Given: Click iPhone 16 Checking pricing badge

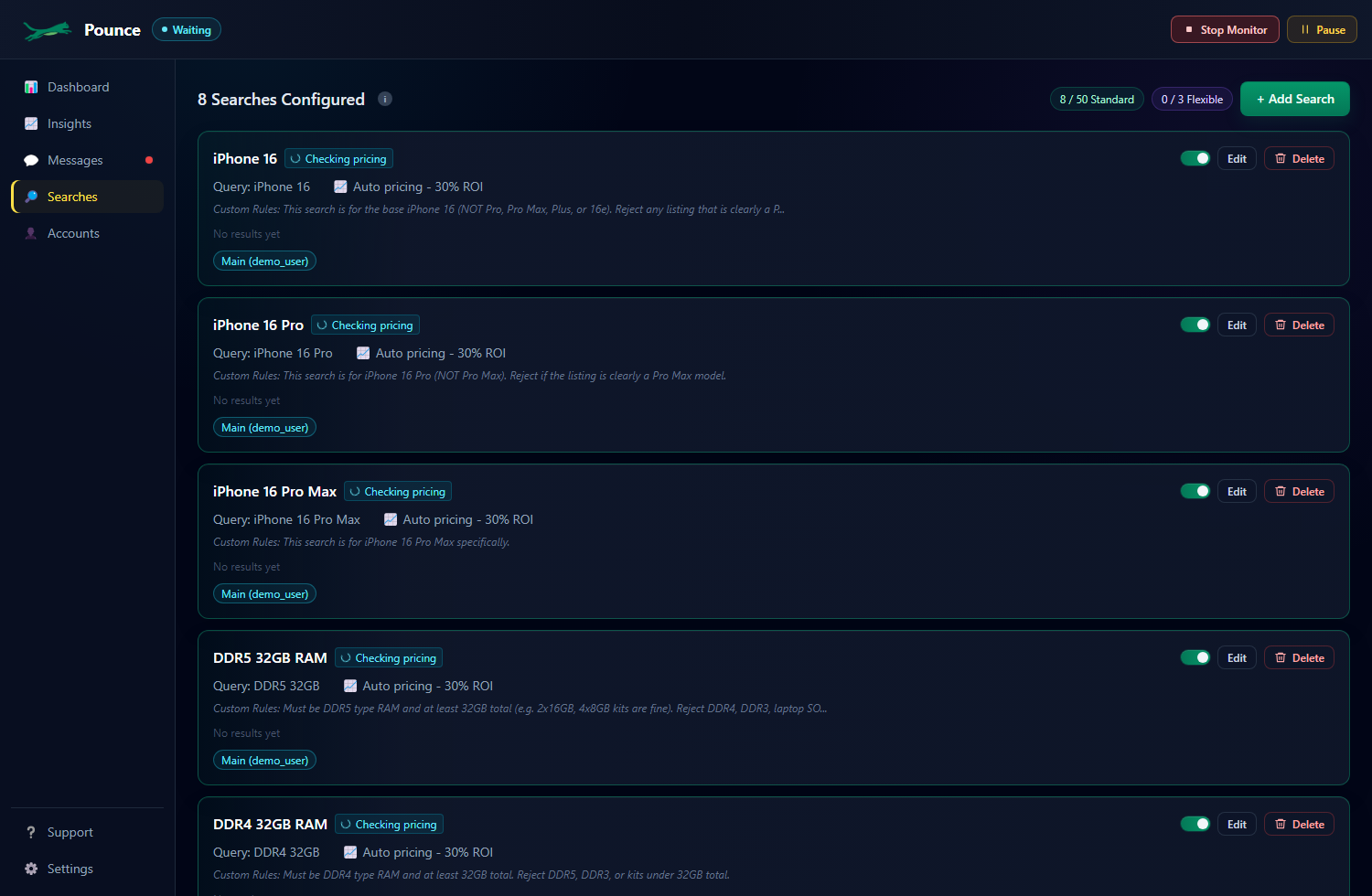Looking at the screenshot, I should (x=338, y=158).
